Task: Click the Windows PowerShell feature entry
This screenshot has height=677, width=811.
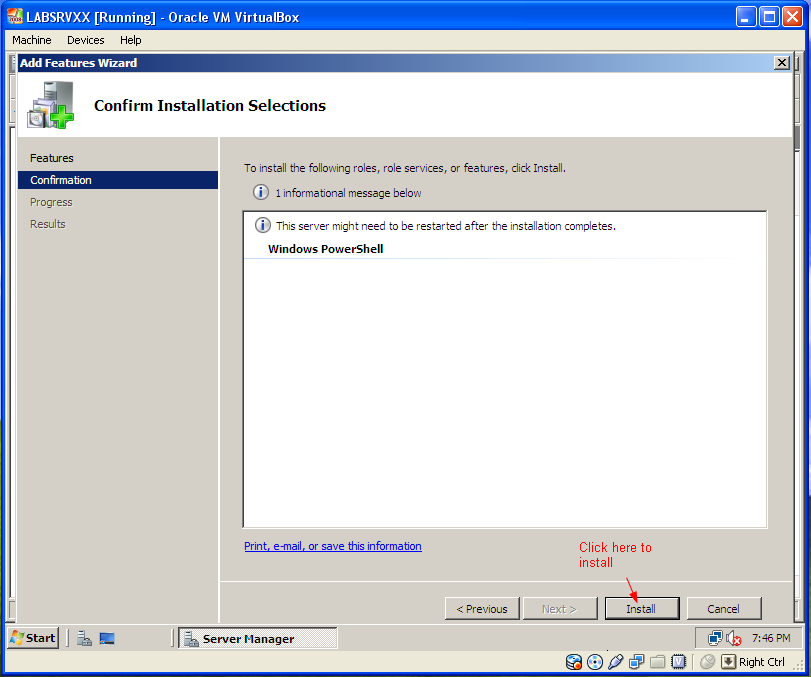Action: [x=325, y=249]
